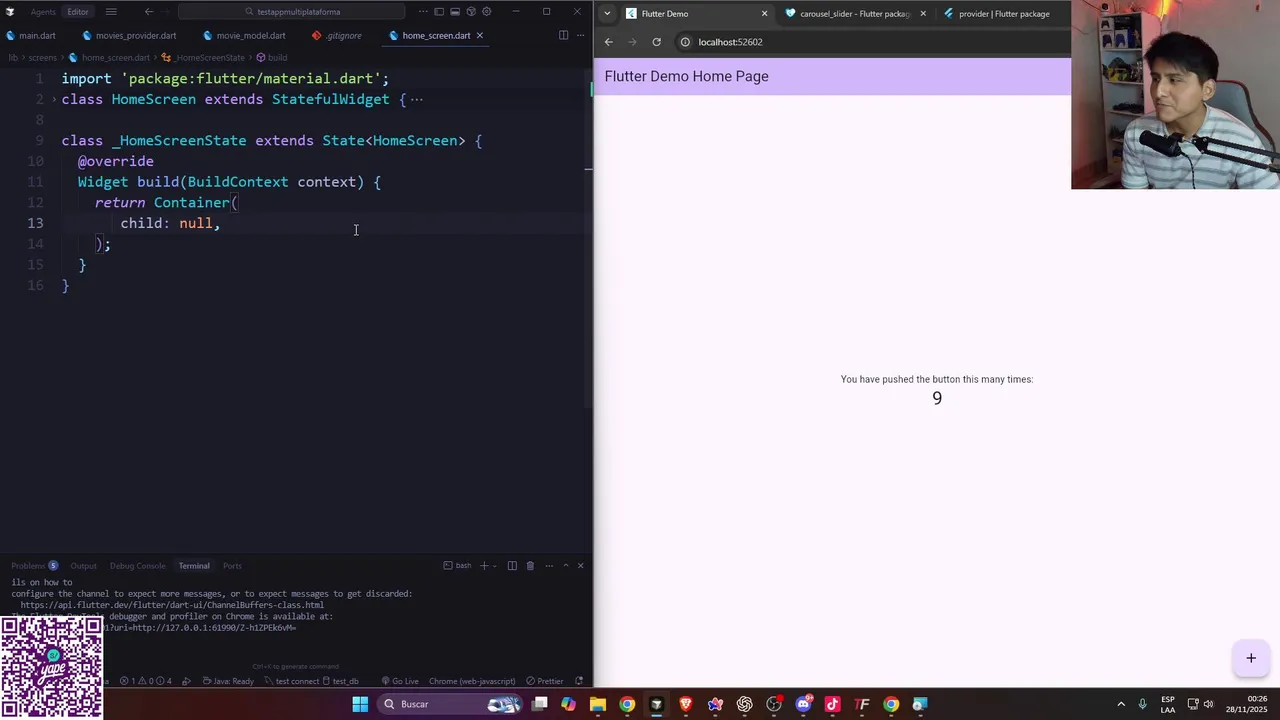The width and height of the screenshot is (1280, 720).
Task: Click the test_db database status item
Action: pyautogui.click(x=342, y=681)
